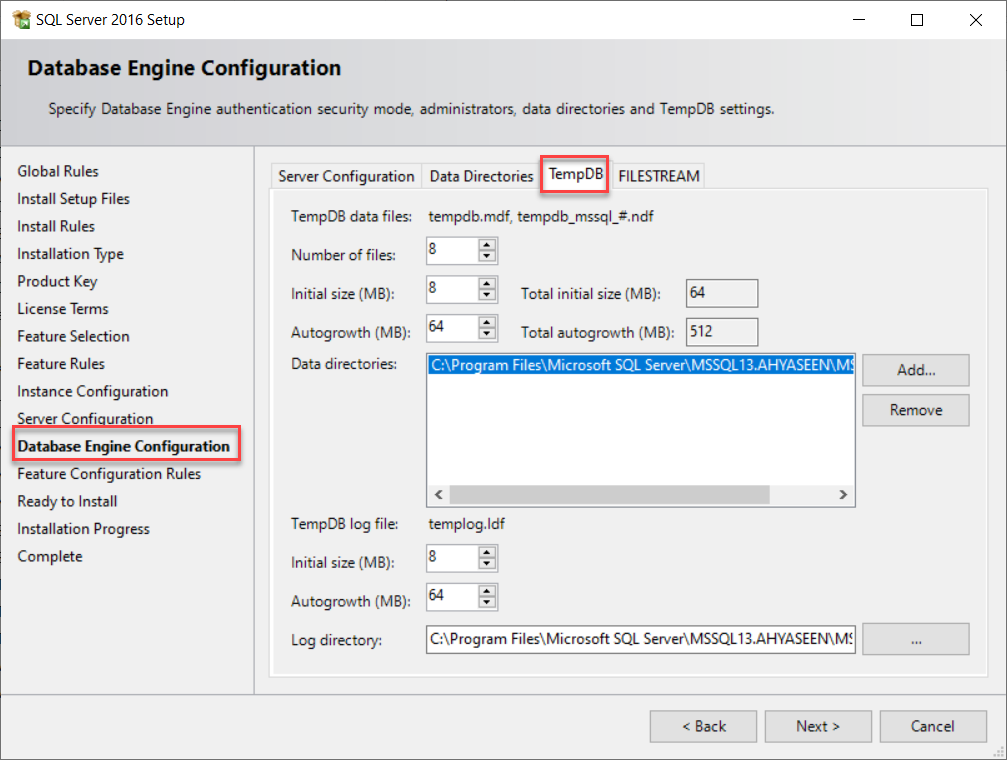Viewport: 1007px width, 760px height.
Task: Remove the selected data directory
Action: pos(915,410)
